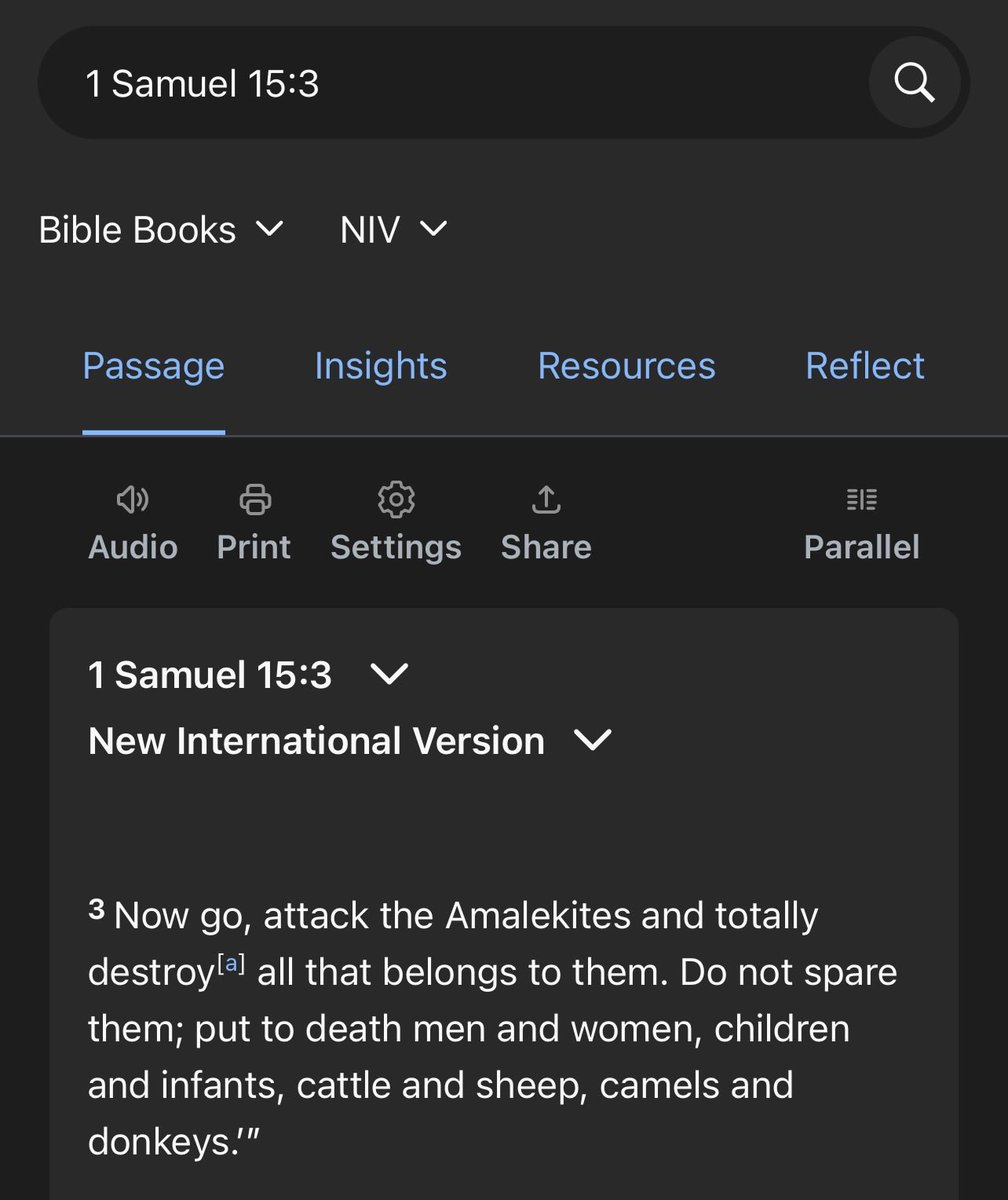The height and width of the screenshot is (1200, 1008).
Task: Open Settings via the gear icon
Action: coord(396,498)
